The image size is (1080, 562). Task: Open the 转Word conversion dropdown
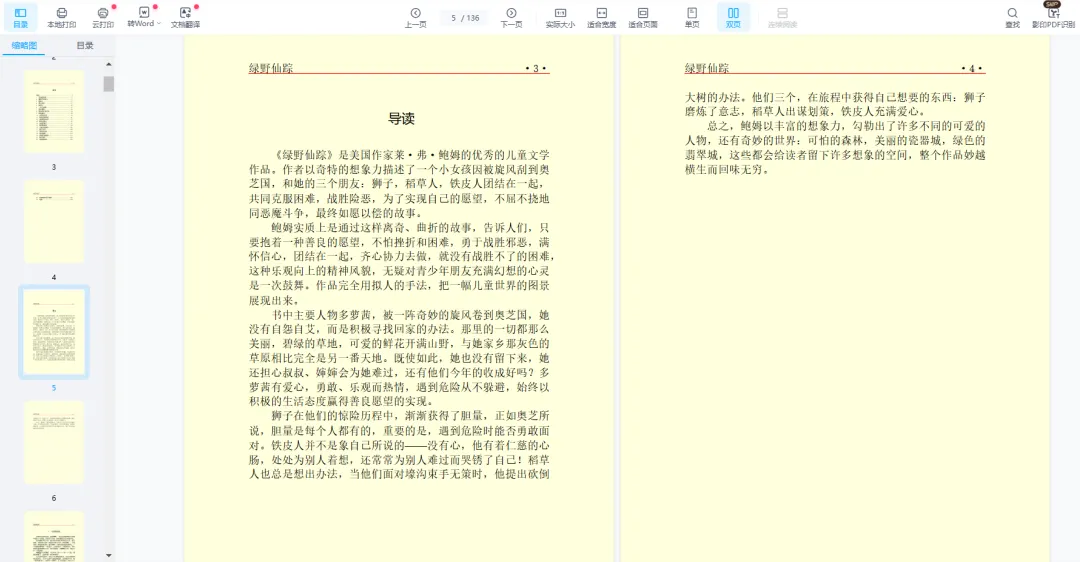point(143,17)
